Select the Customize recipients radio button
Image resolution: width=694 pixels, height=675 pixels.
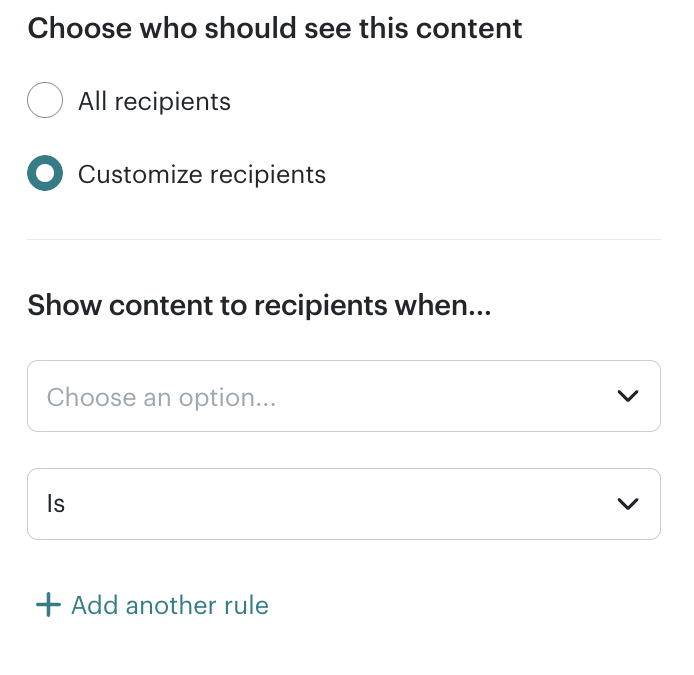coord(45,174)
